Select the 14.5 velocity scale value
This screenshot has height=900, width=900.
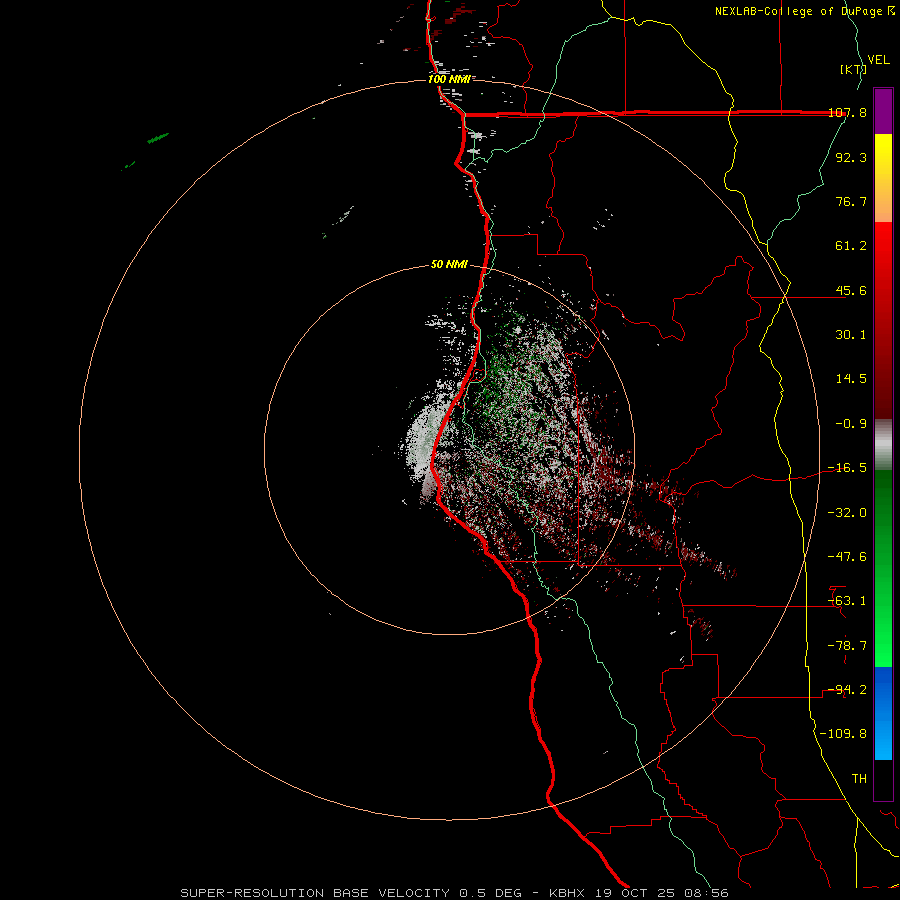[851, 379]
